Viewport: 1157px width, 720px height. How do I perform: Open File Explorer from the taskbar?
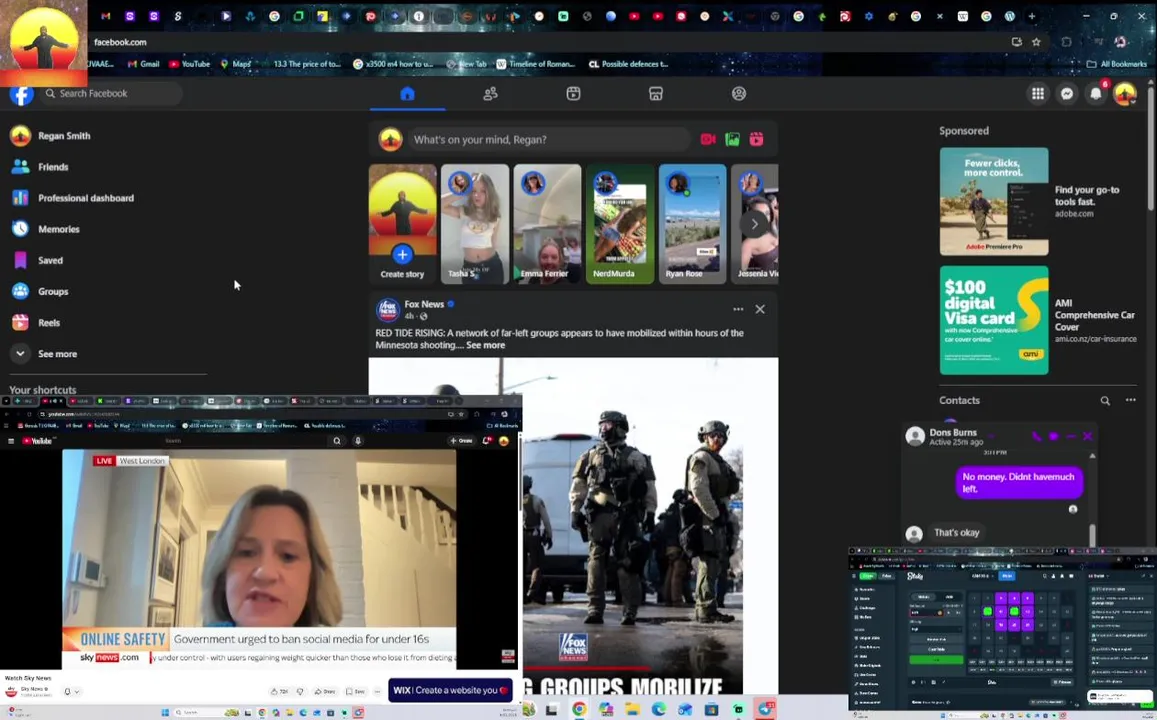632,709
